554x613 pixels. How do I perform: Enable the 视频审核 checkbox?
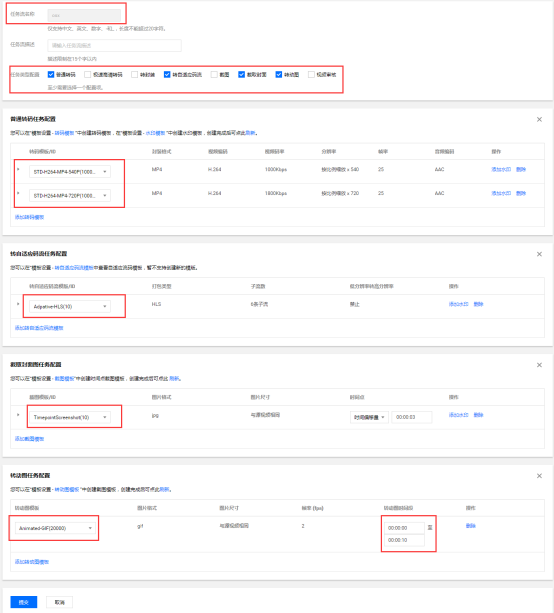tap(311, 74)
